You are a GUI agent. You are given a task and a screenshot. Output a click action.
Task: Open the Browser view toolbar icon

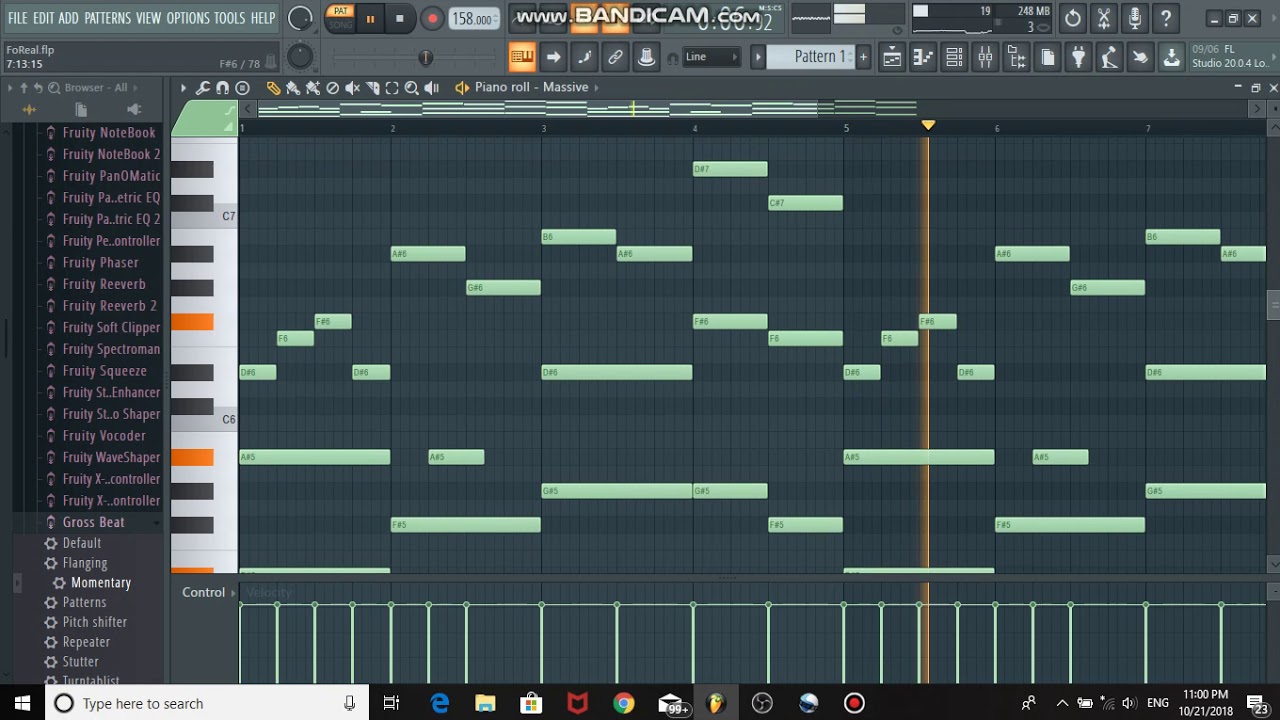pos(1016,57)
